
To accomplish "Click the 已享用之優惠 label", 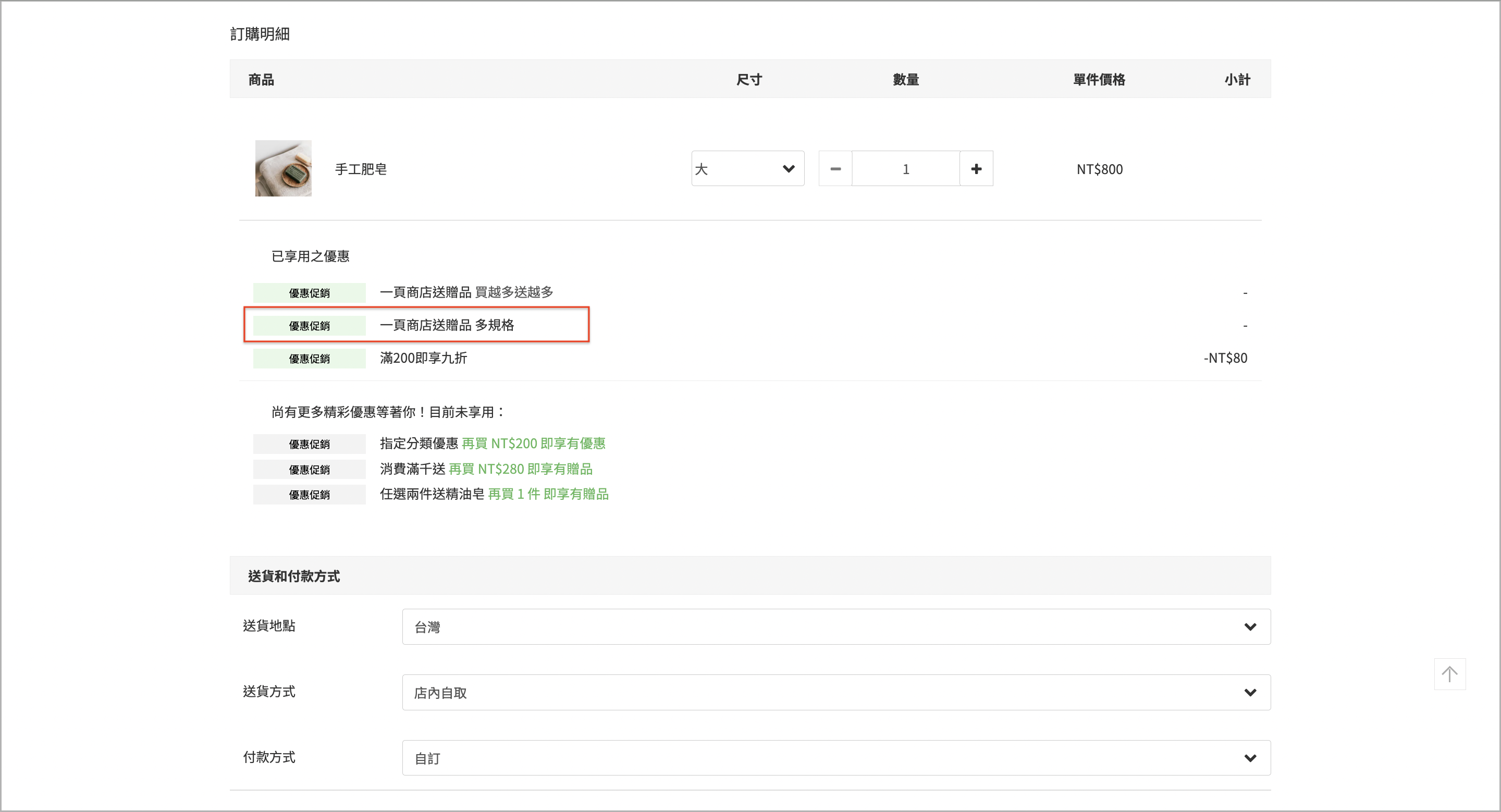I will [311, 256].
